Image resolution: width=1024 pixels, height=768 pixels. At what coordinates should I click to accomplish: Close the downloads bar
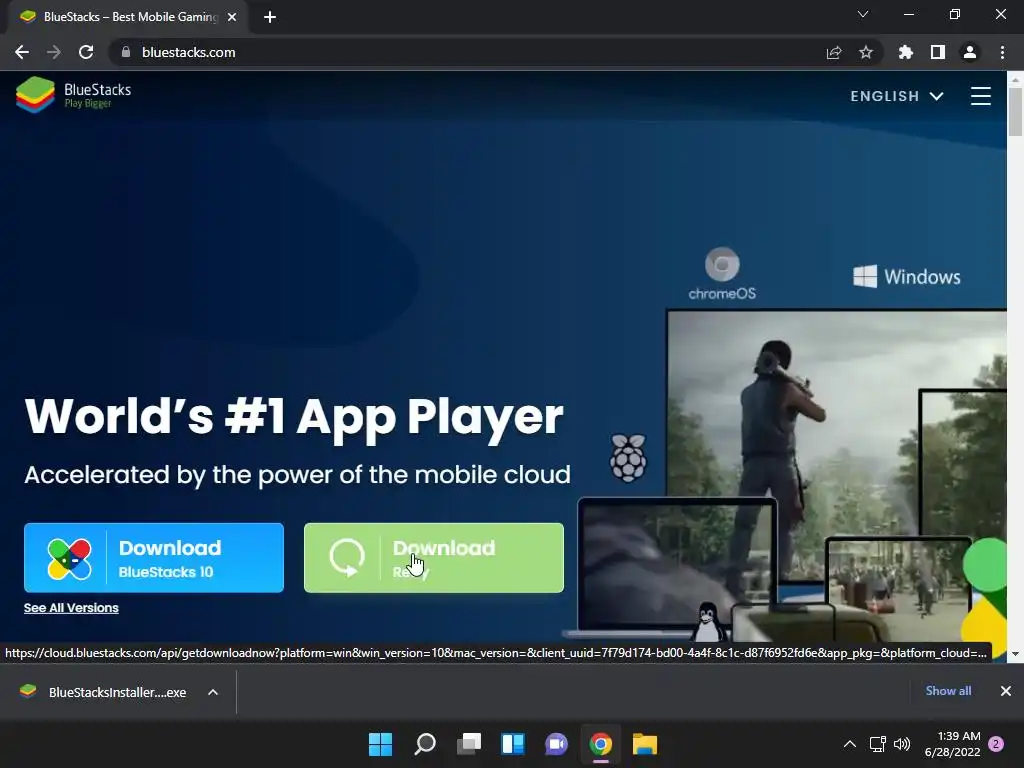pos(1006,691)
